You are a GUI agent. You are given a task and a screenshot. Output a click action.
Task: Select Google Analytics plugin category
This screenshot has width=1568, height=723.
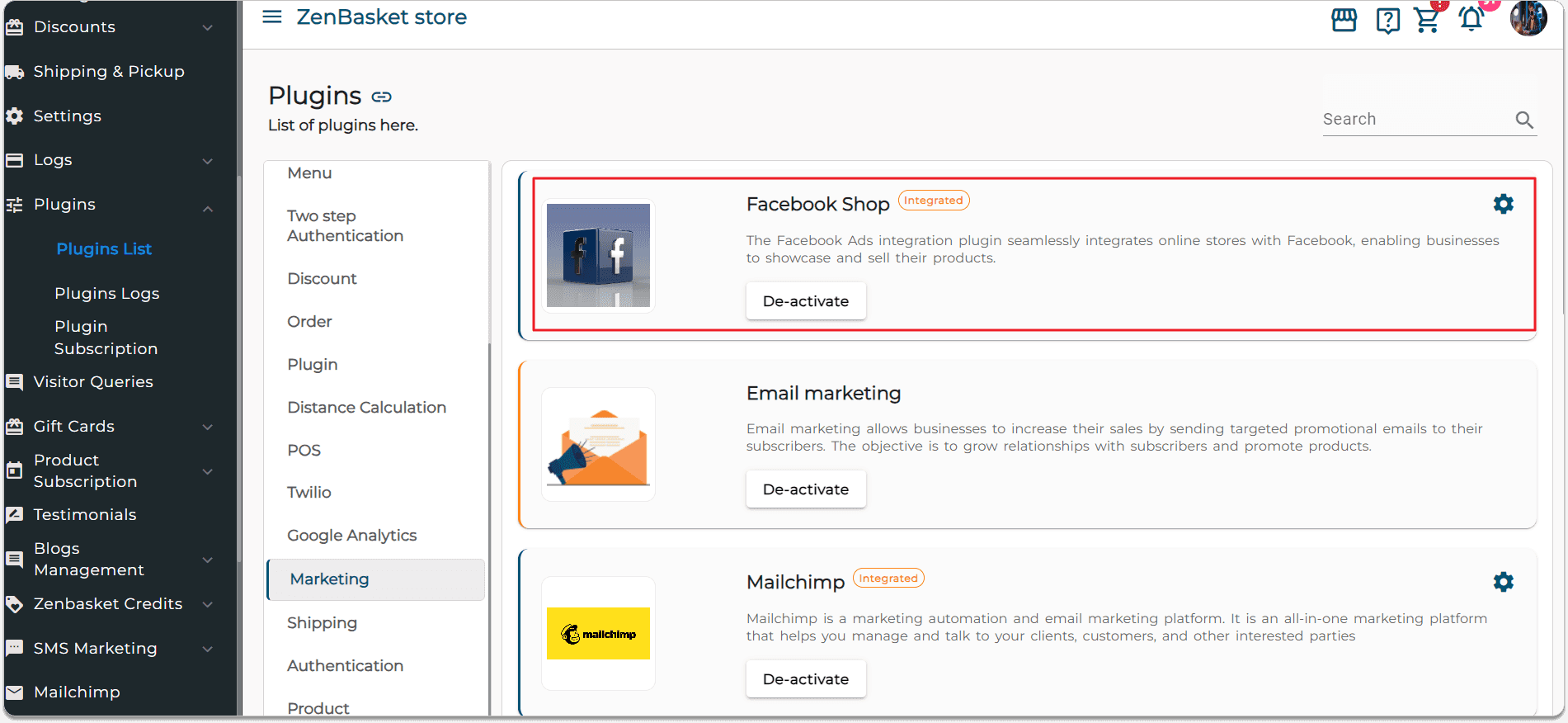(351, 536)
